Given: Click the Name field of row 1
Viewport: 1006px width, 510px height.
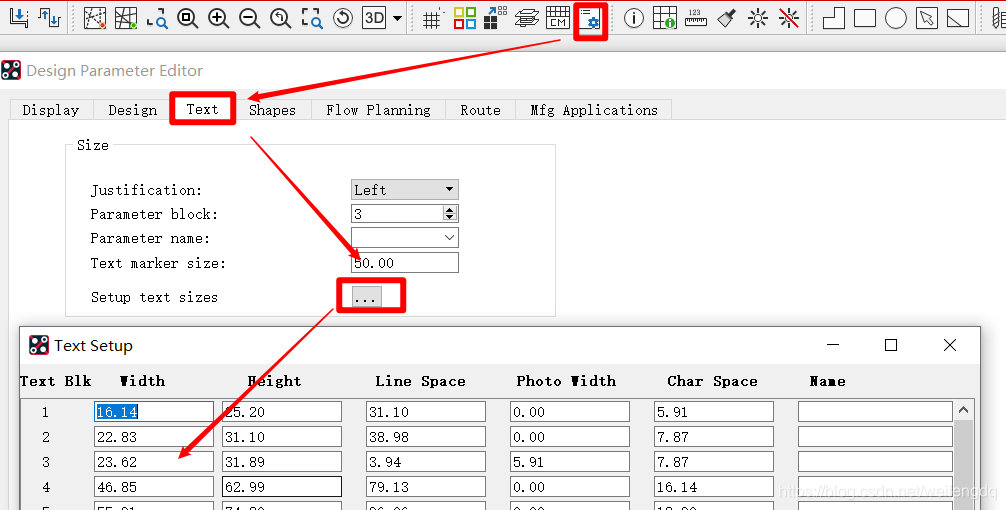Looking at the screenshot, I should point(875,412).
